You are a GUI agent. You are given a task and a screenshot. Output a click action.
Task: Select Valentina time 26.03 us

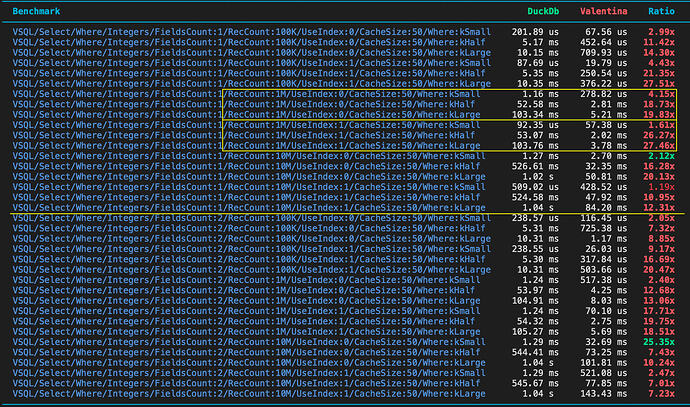coord(606,249)
